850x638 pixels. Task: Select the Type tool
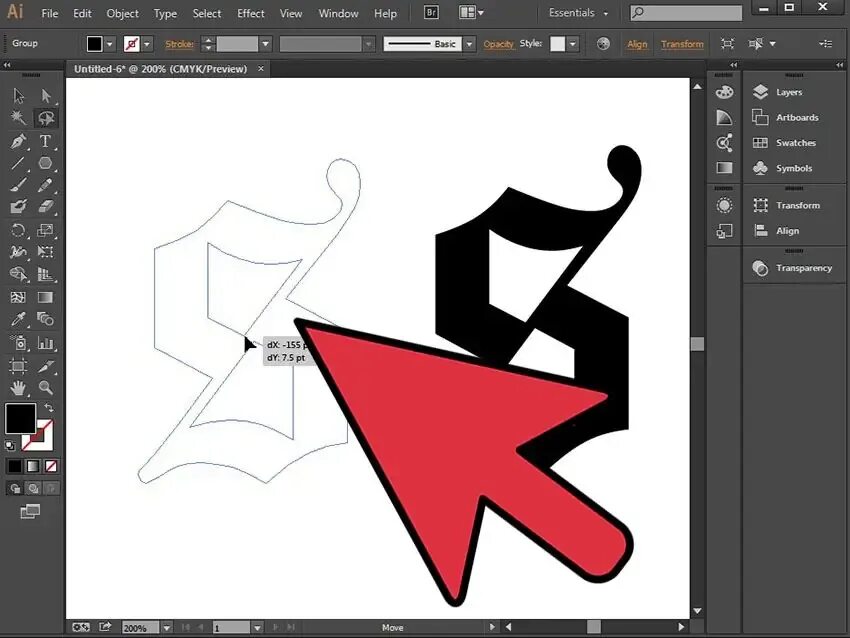pos(46,141)
